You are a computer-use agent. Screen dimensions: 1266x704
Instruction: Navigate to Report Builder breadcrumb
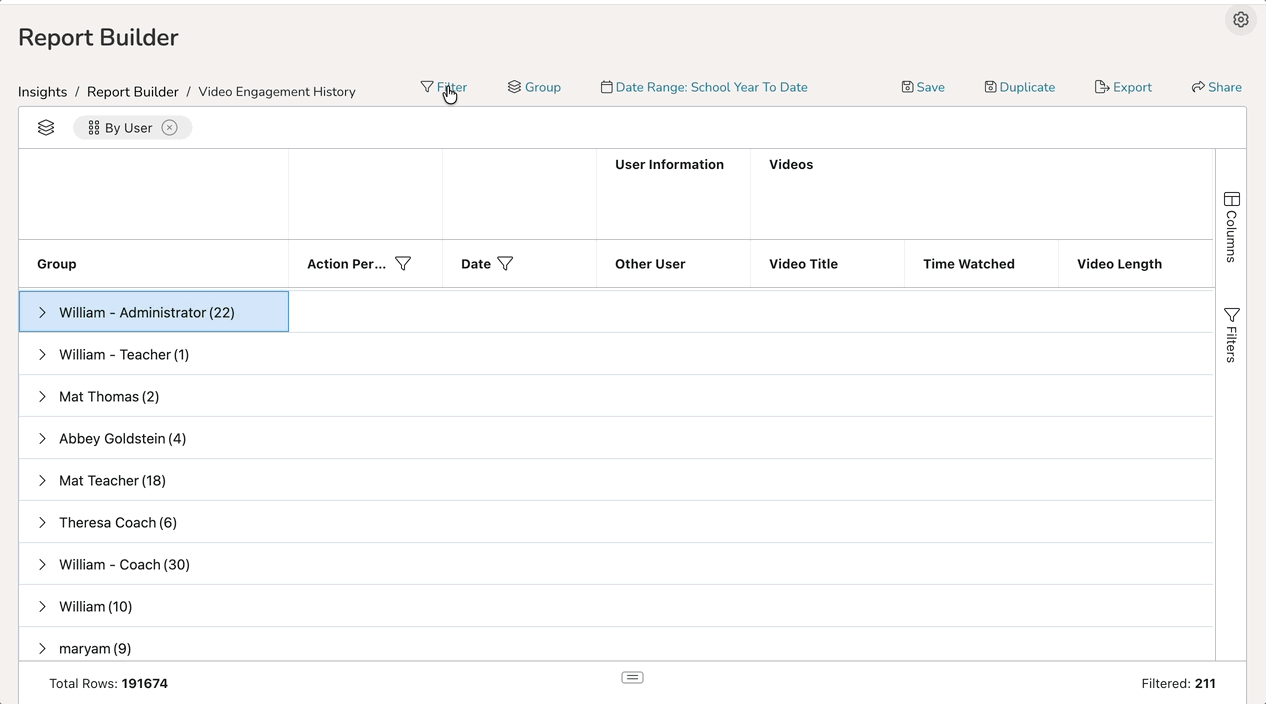tap(132, 92)
